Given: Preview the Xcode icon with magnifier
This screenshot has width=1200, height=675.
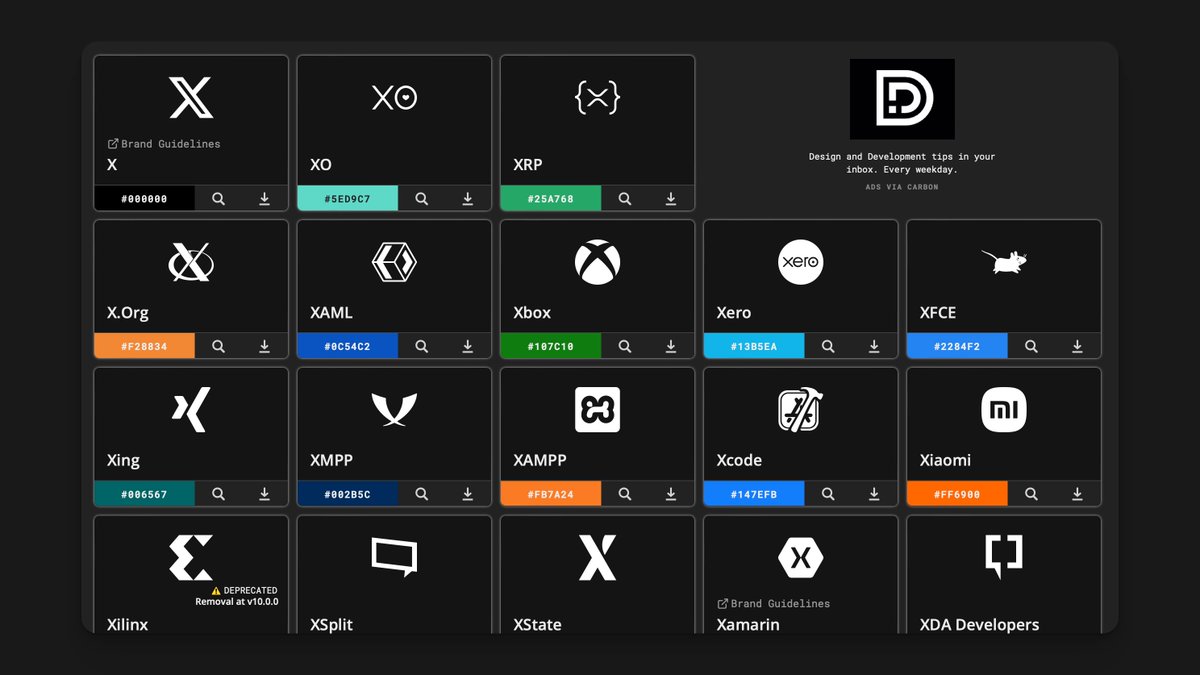Looking at the screenshot, I should [827, 495].
